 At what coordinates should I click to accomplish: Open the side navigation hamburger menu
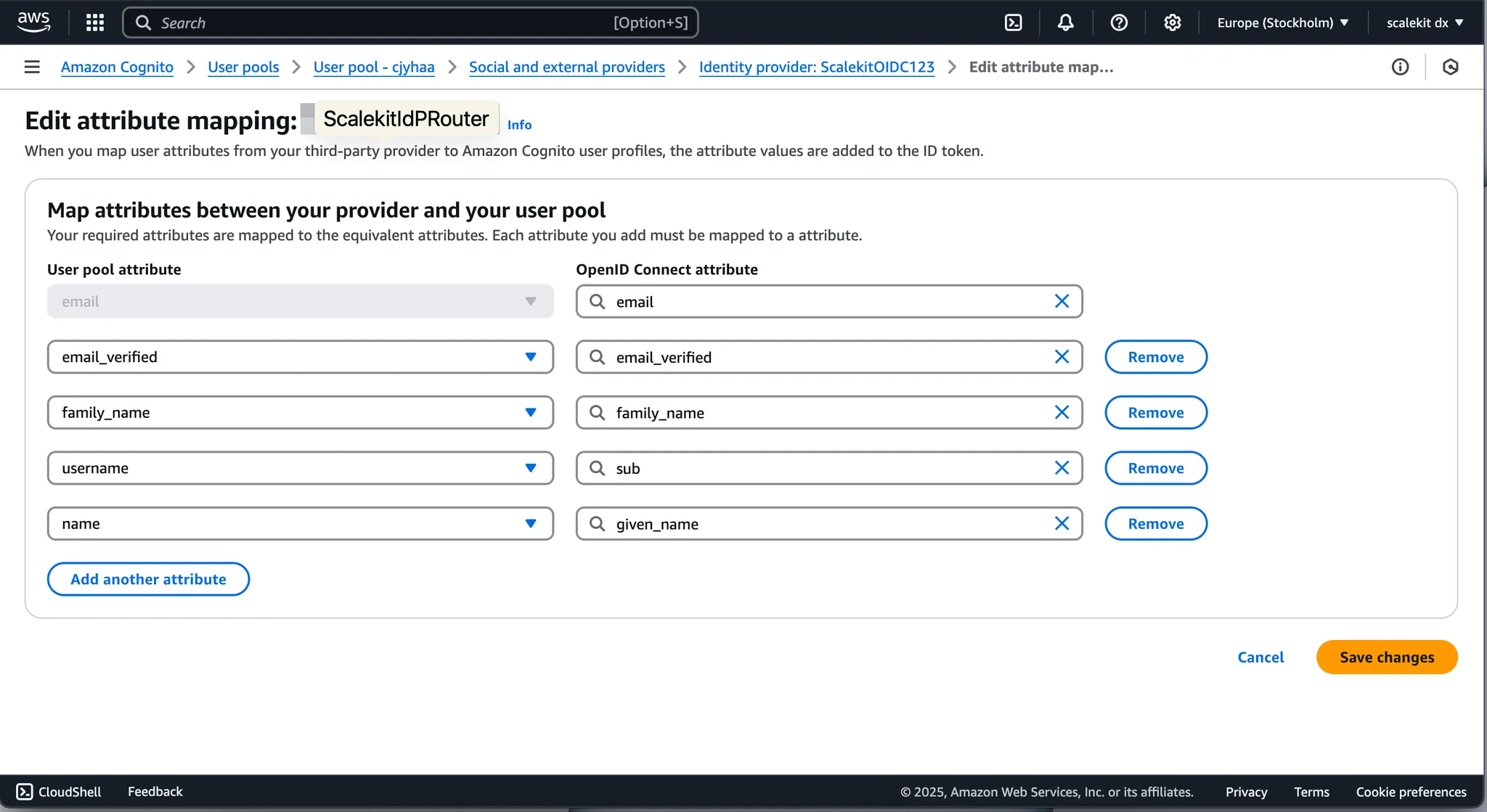(32, 66)
